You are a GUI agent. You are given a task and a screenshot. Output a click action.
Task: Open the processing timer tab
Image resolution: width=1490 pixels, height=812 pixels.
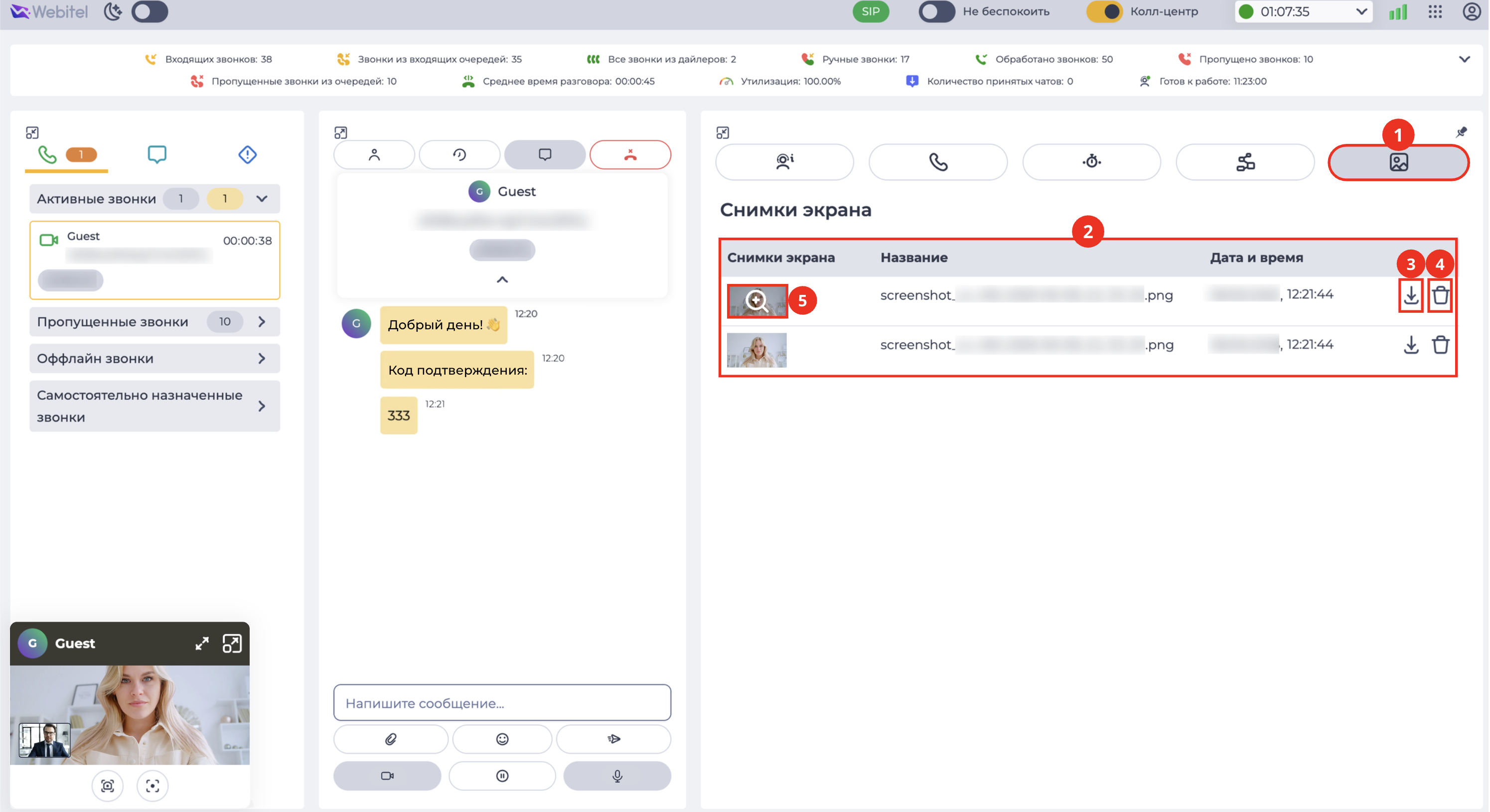click(x=1091, y=162)
